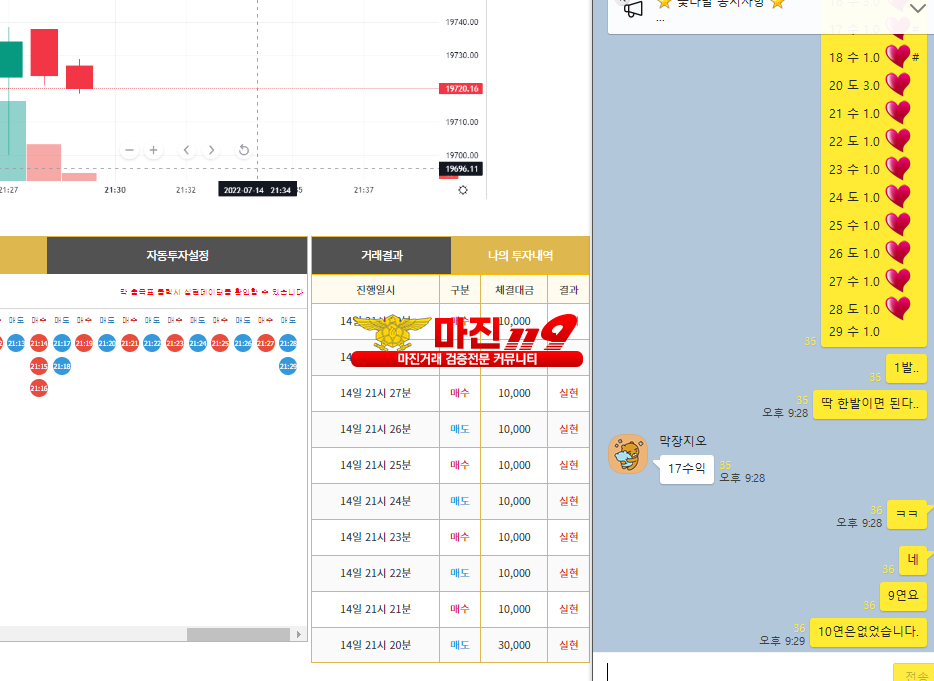
Task: Shift the chart left with the back arrow
Action: (186, 150)
